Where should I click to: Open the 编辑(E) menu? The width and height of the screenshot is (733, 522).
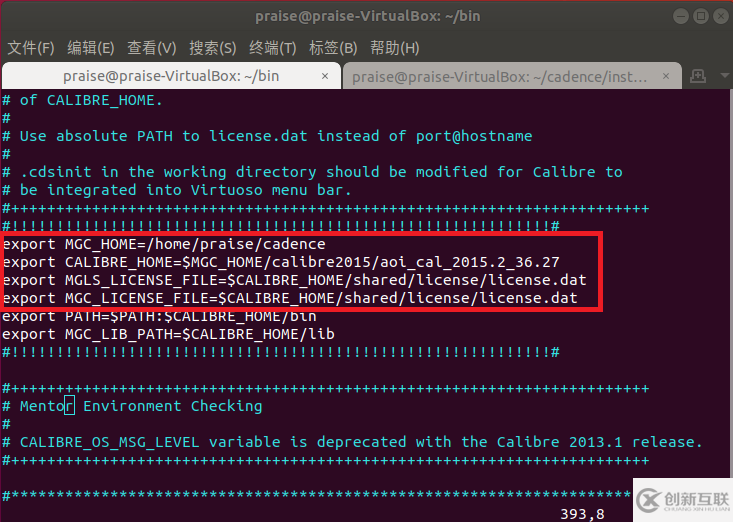[x=91, y=48]
